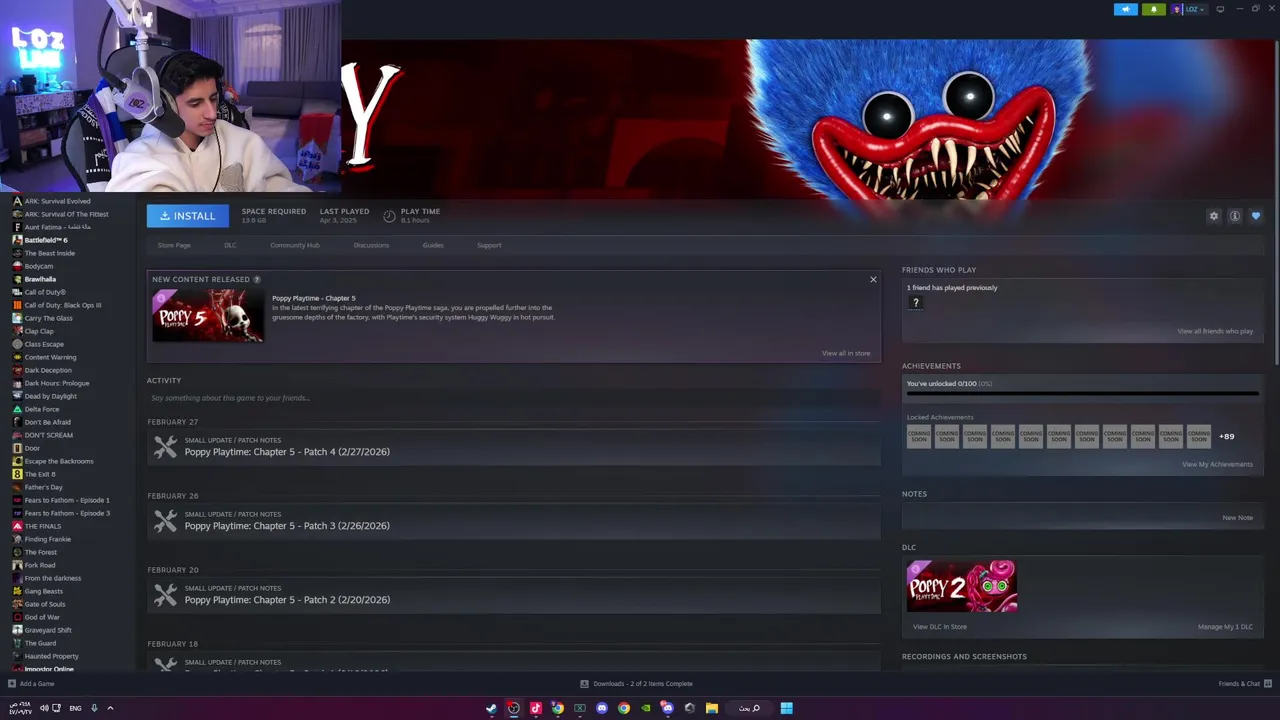Click the help icon beside New Content Released

pos(257,280)
